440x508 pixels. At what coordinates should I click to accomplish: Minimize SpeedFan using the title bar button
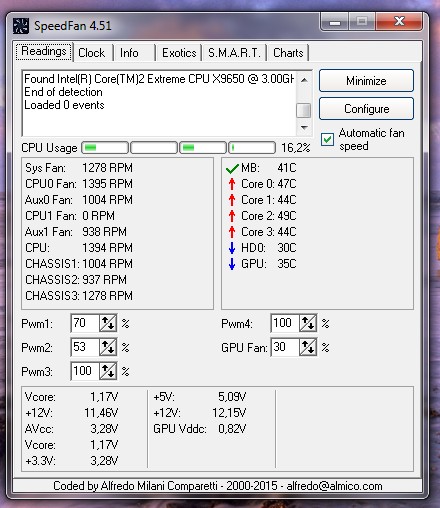335,21
